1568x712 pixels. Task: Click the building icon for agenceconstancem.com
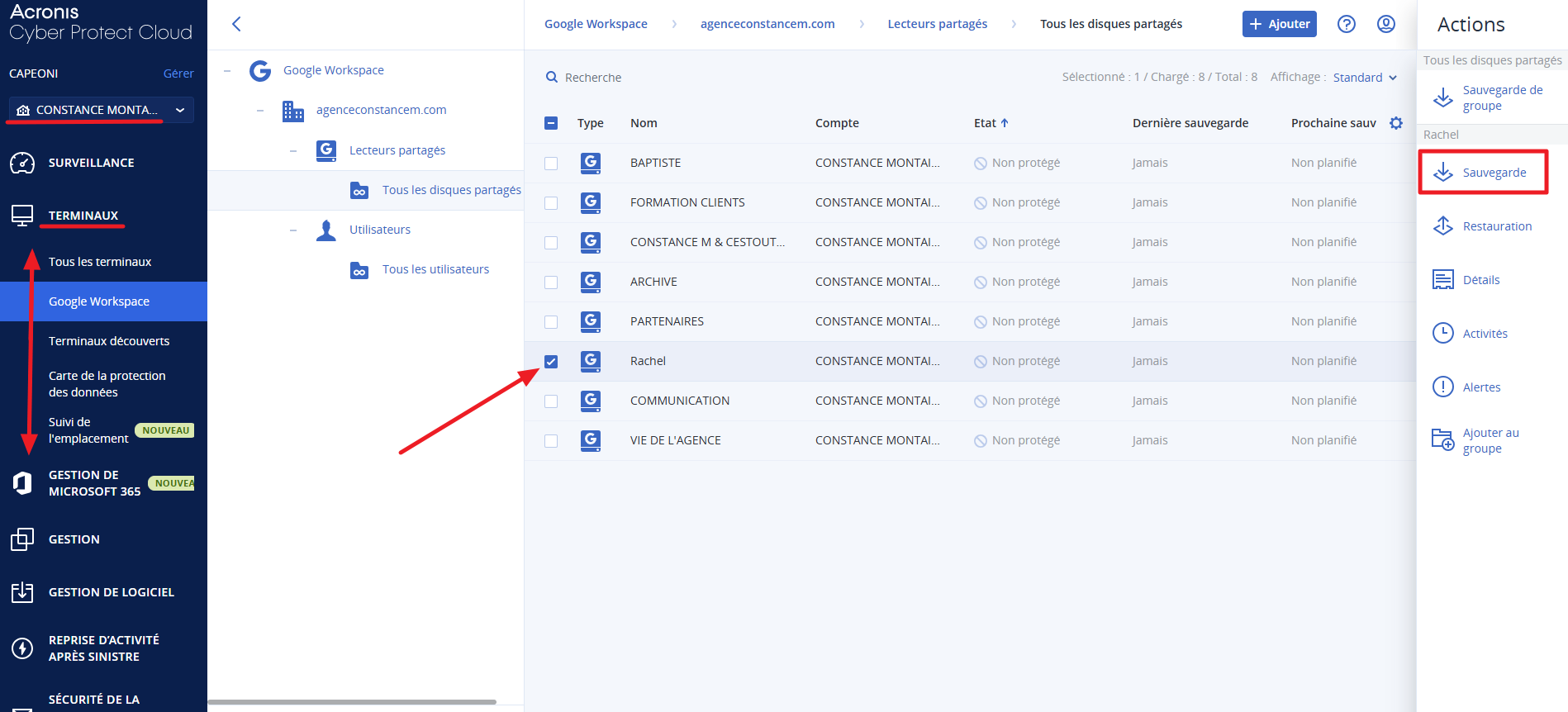click(293, 110)
